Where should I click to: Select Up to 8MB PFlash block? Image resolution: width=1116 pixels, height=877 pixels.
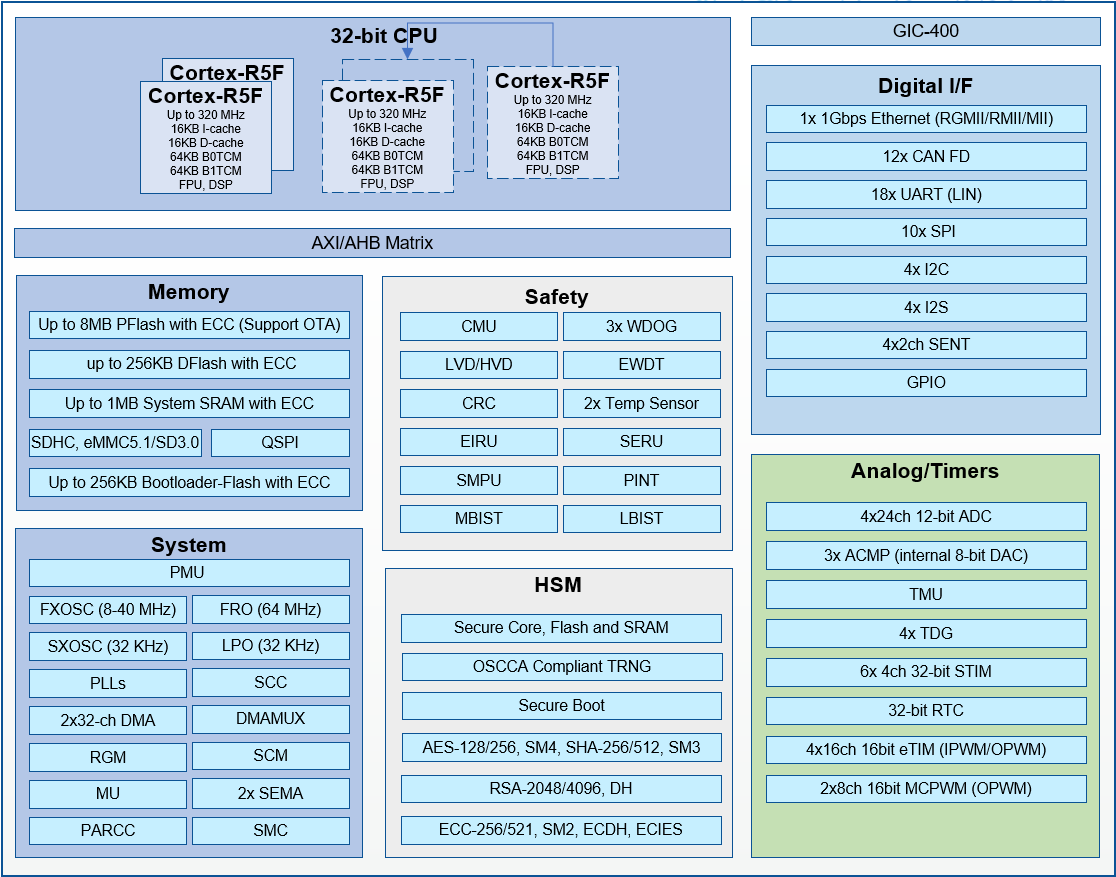(x=189, y=325)
